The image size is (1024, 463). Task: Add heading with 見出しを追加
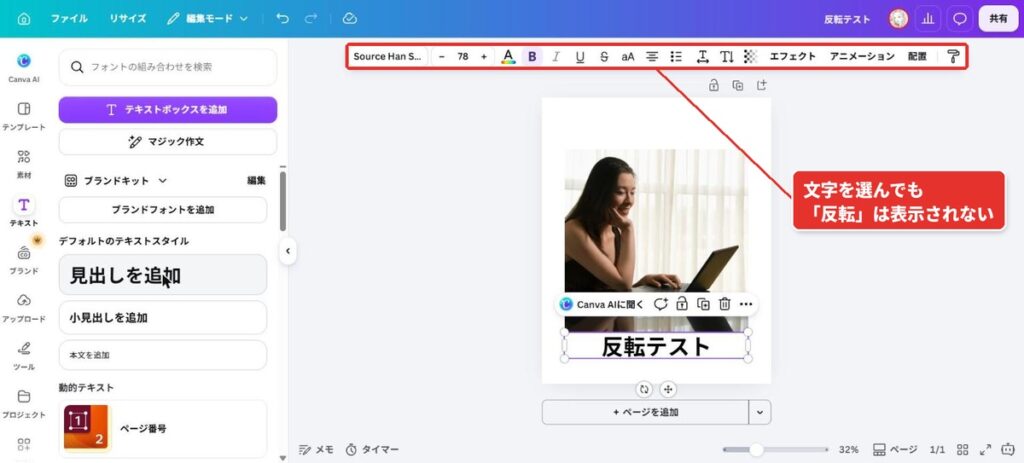coord(163,275)
